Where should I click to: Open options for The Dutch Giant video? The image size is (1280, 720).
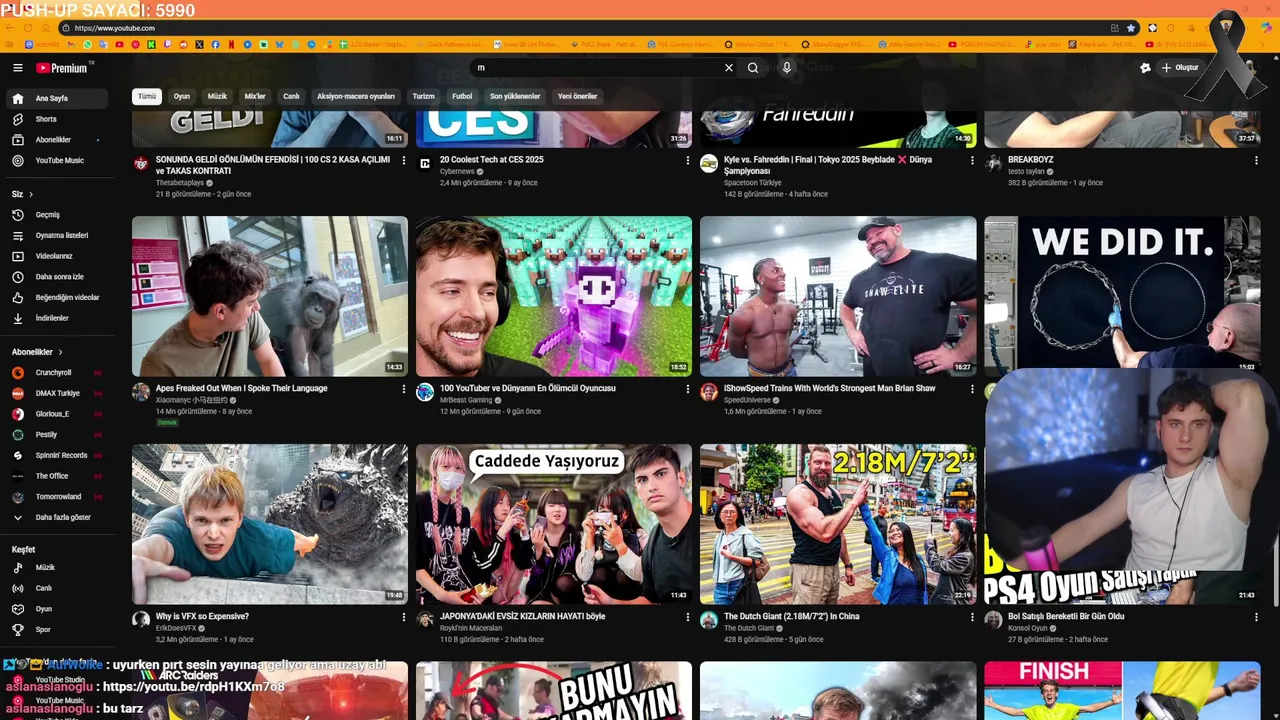[x=972, y=617]
